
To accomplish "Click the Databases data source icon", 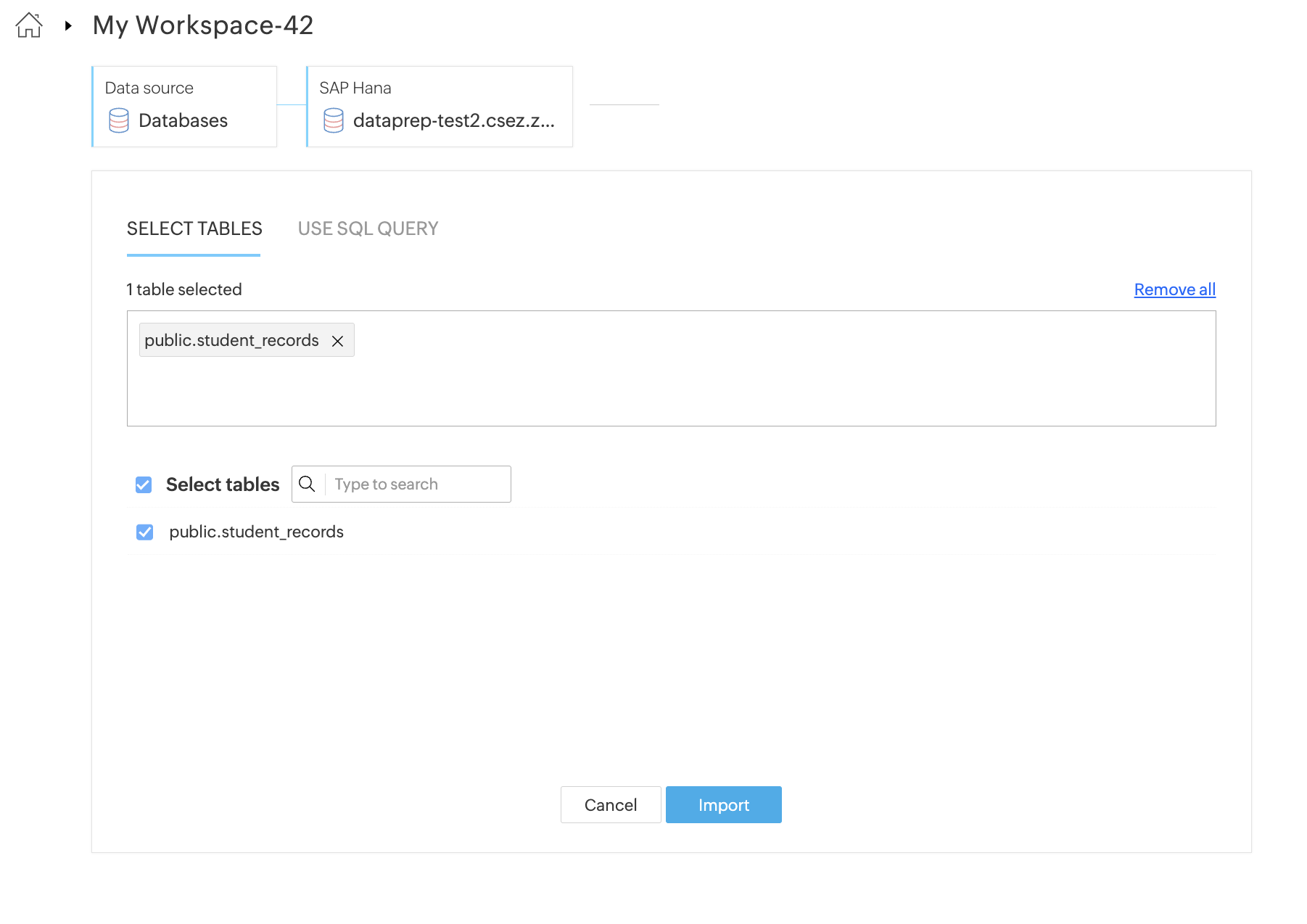I will coord(119,120).
